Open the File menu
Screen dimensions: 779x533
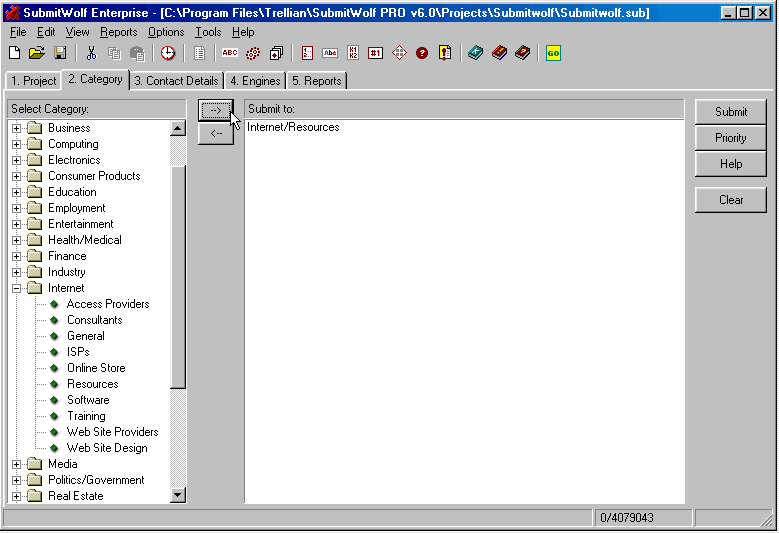(x=18, y=32)
